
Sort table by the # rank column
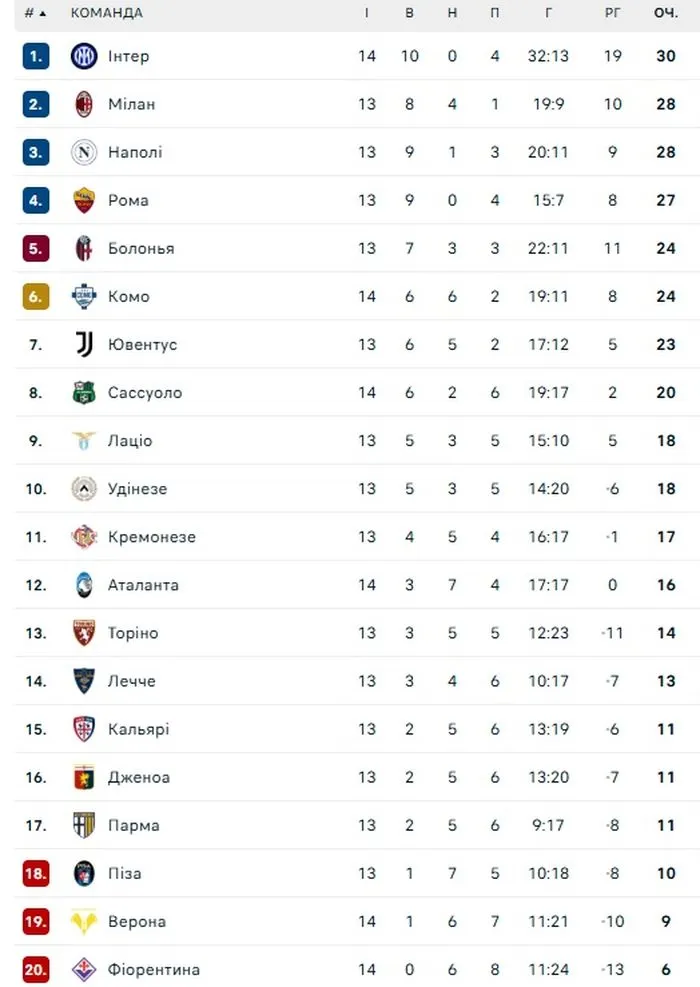click(x=35, y=13)
